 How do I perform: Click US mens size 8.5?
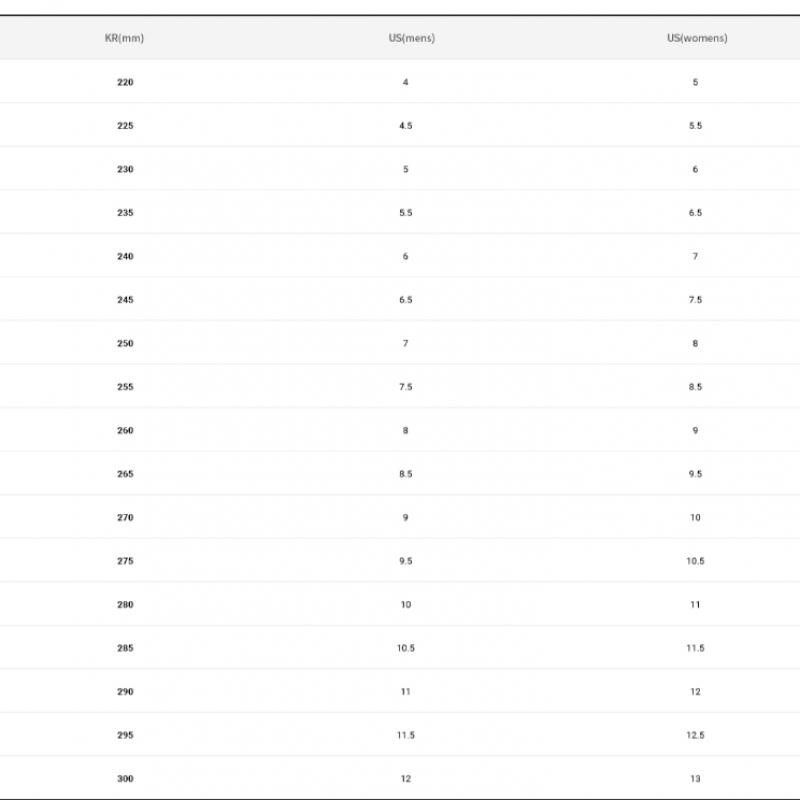coord(405,474)
